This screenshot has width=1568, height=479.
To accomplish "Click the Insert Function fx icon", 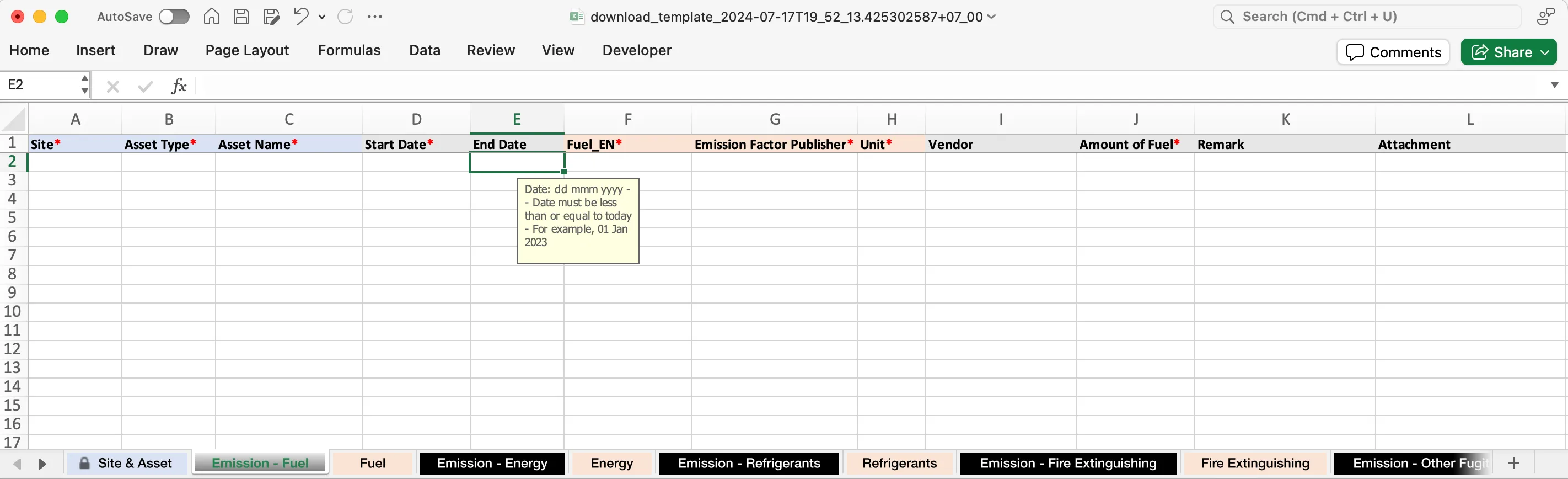I will (178, 86).
